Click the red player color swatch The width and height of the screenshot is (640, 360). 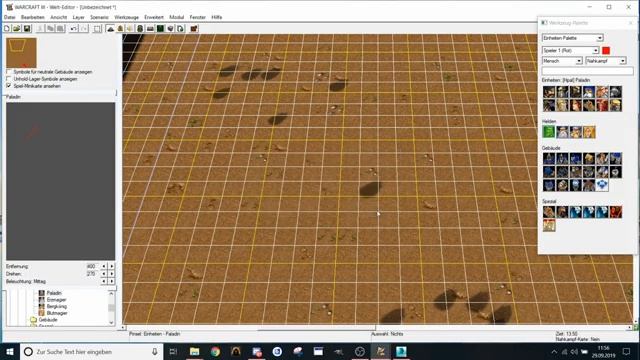tap(606, 50)
